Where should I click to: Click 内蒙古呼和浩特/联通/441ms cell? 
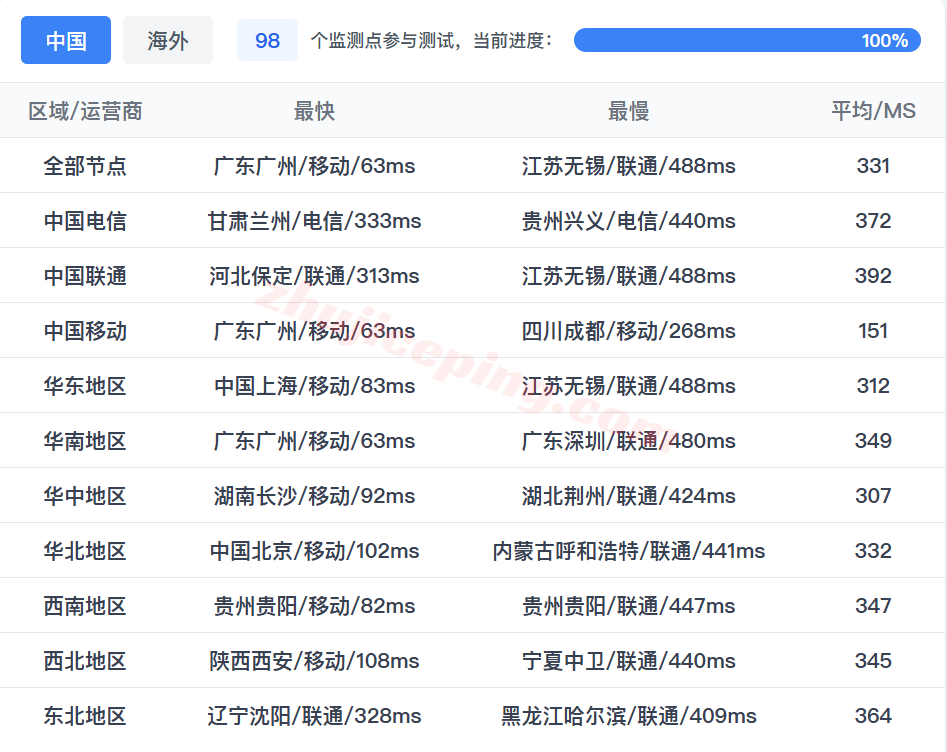pyautogui.click(x=628, y=550)
